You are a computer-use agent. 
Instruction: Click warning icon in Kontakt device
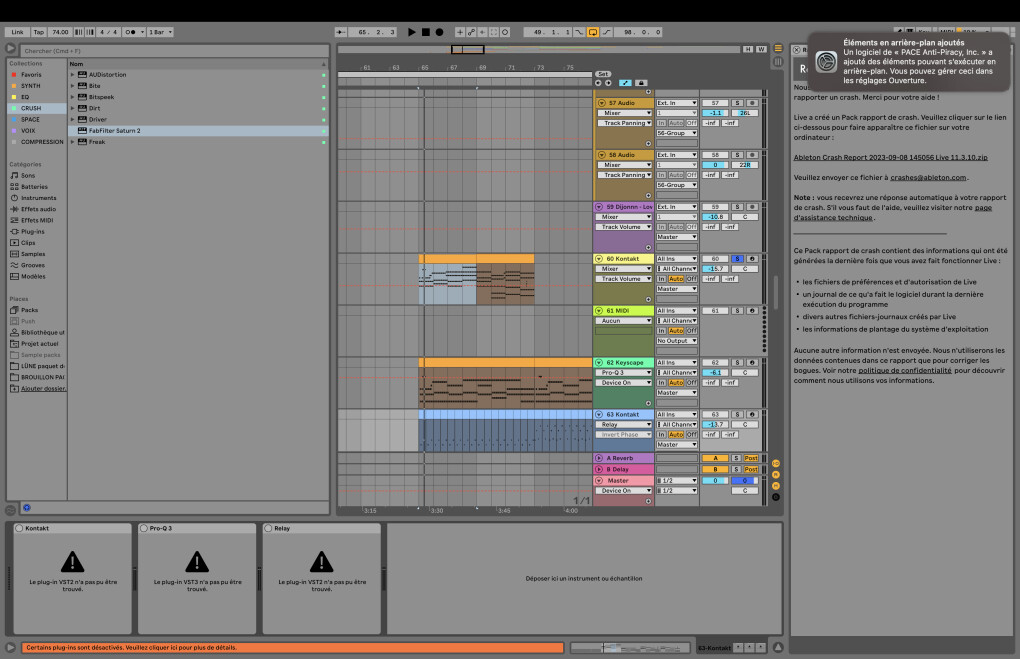tap(72, 561)
